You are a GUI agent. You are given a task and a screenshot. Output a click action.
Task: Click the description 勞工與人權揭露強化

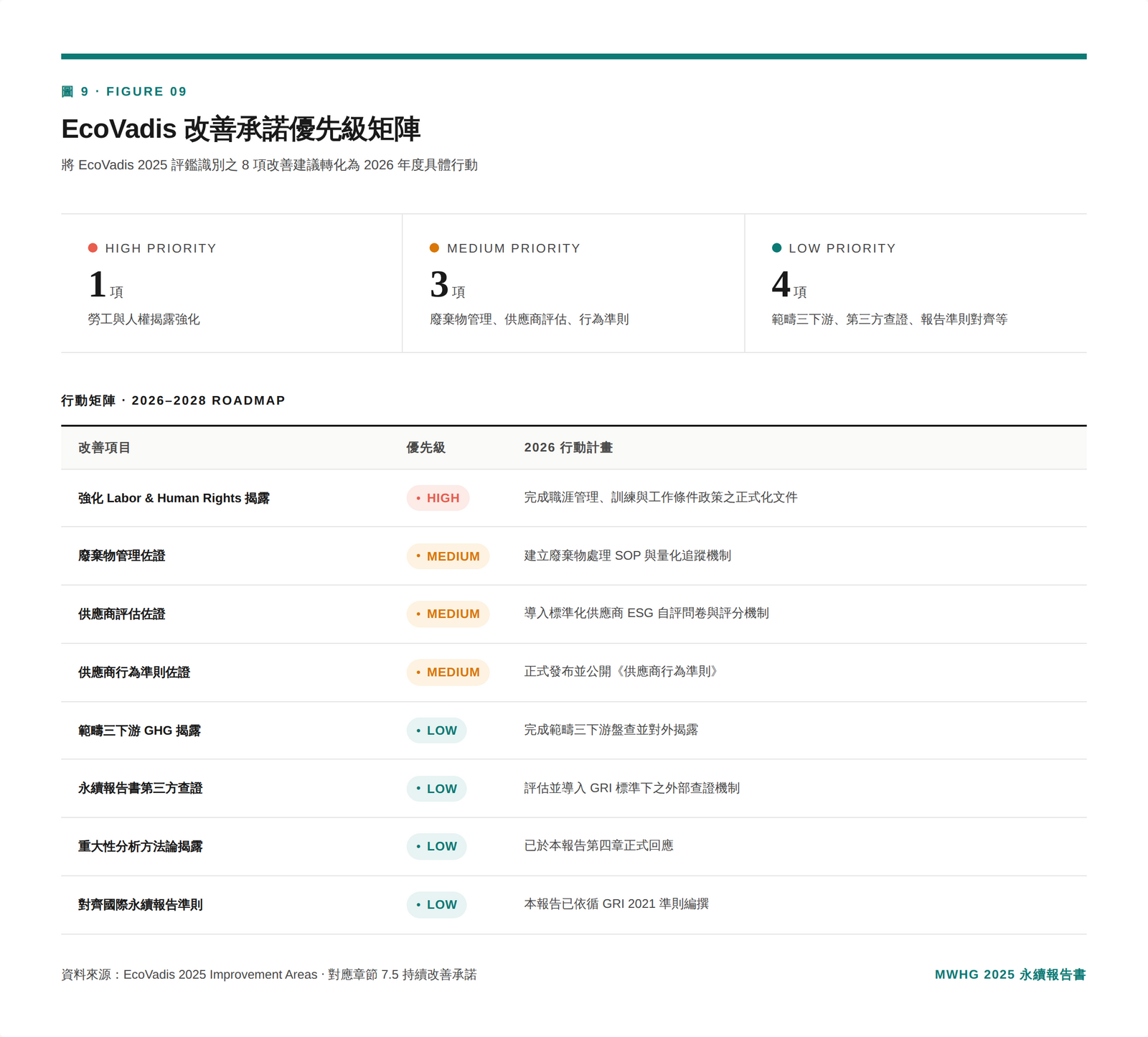click(x=143, y=319)
